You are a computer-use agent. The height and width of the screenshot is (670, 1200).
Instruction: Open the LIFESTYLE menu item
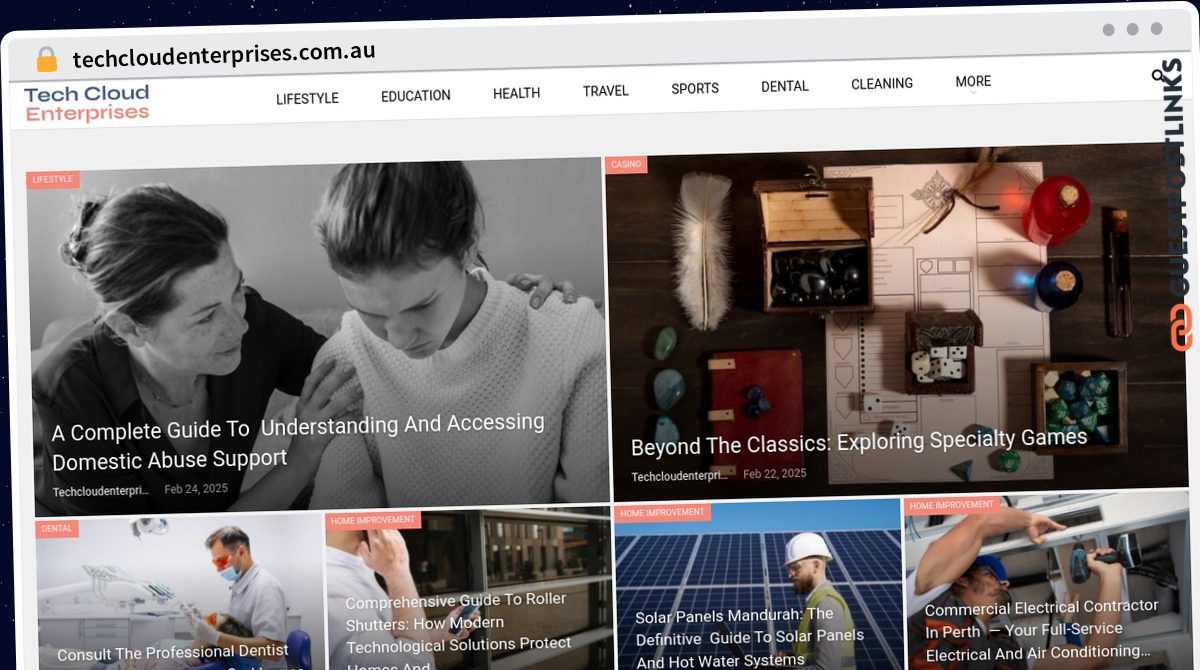[307, 98]
